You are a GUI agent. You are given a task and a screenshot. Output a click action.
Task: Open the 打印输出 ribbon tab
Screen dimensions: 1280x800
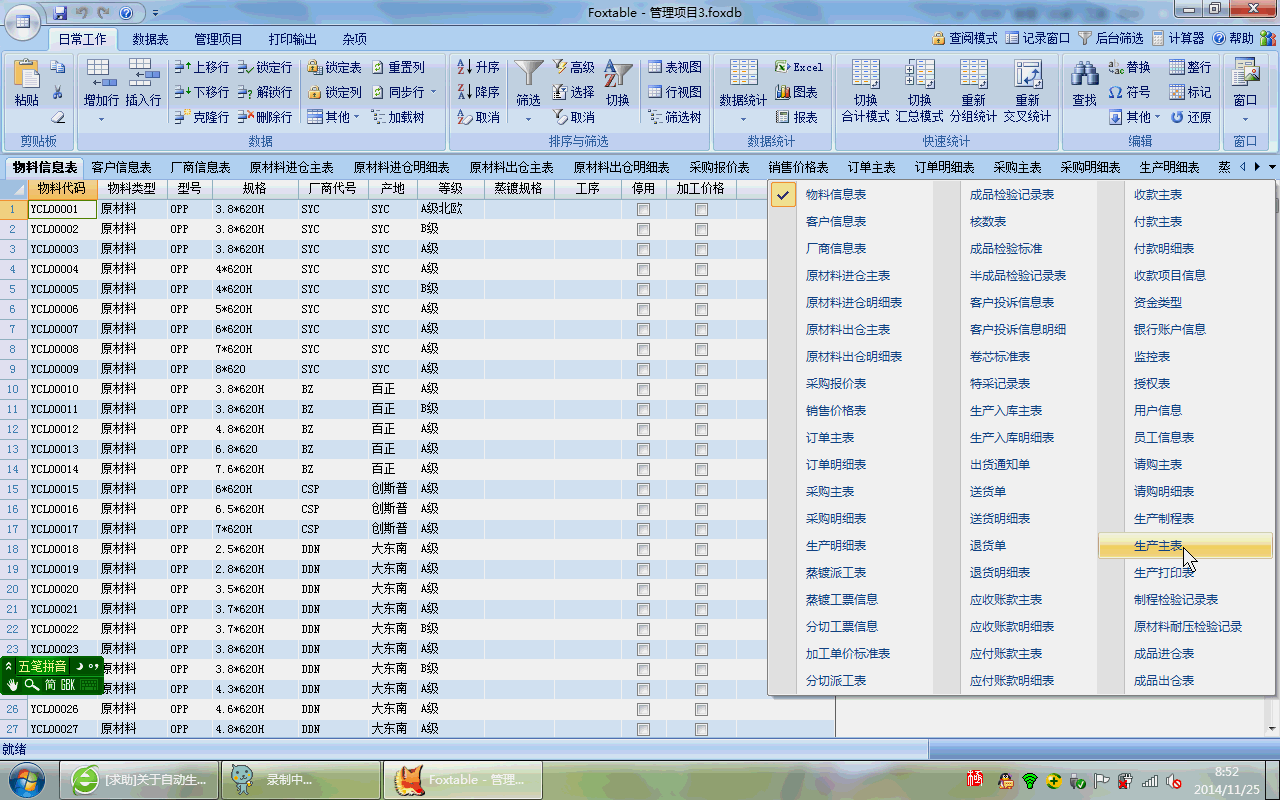[x=292, y=39]
